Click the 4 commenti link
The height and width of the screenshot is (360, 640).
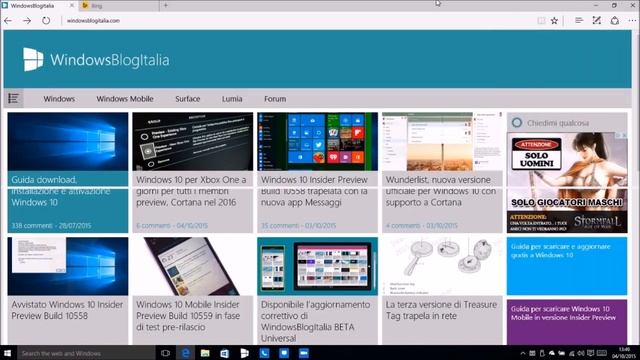point(403,225)
